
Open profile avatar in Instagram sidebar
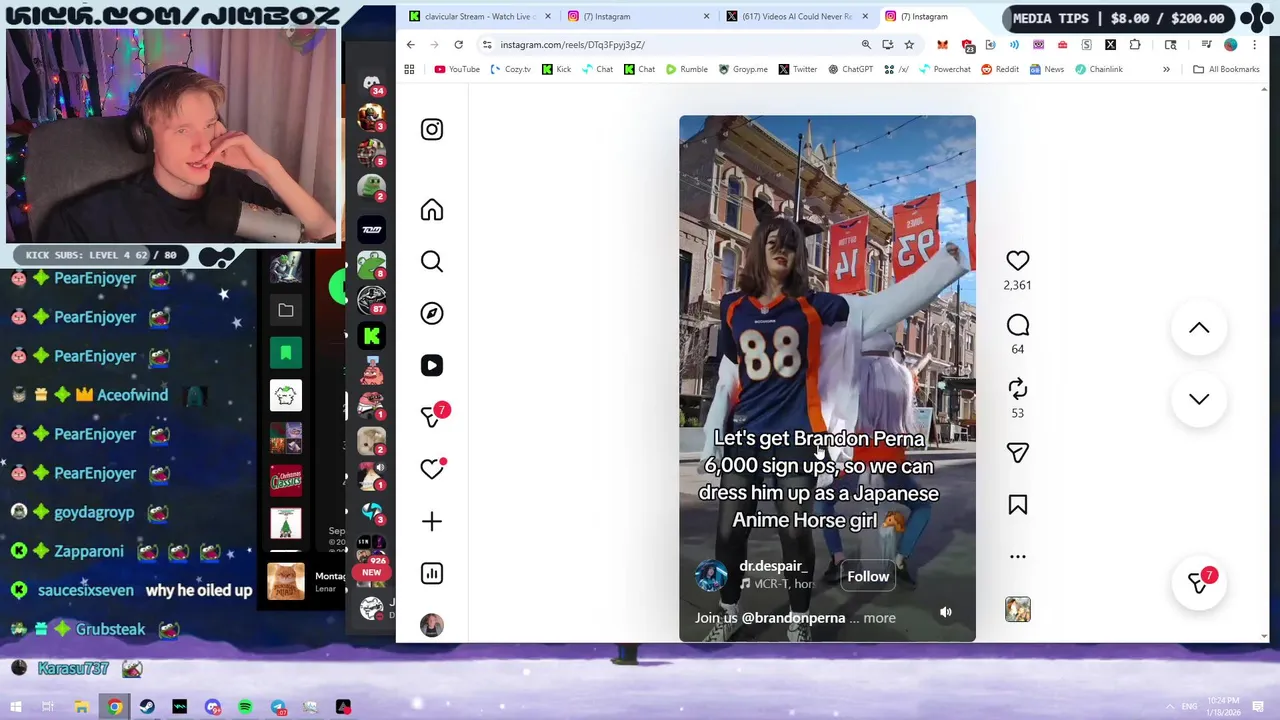click(x=432, y=625)
